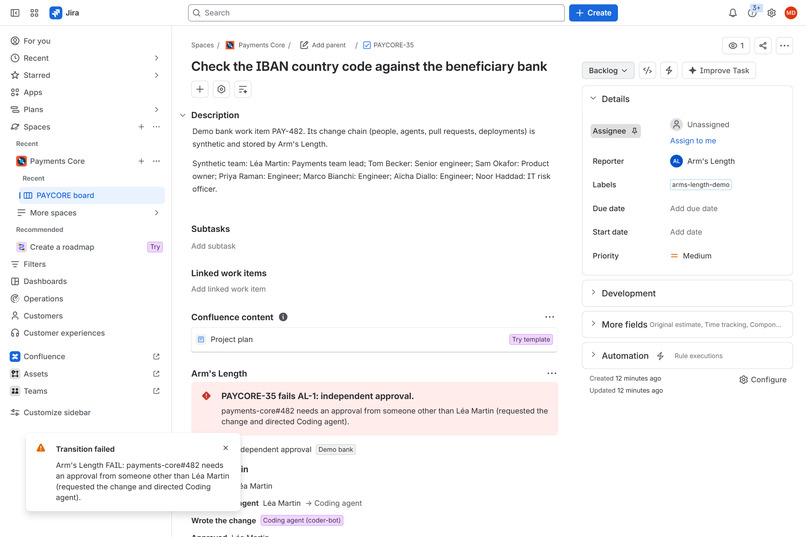Collapse the sidebar with the panel icon
This screenshot has width=806, height=537.
pyautogui.click(x=15, y=13)
